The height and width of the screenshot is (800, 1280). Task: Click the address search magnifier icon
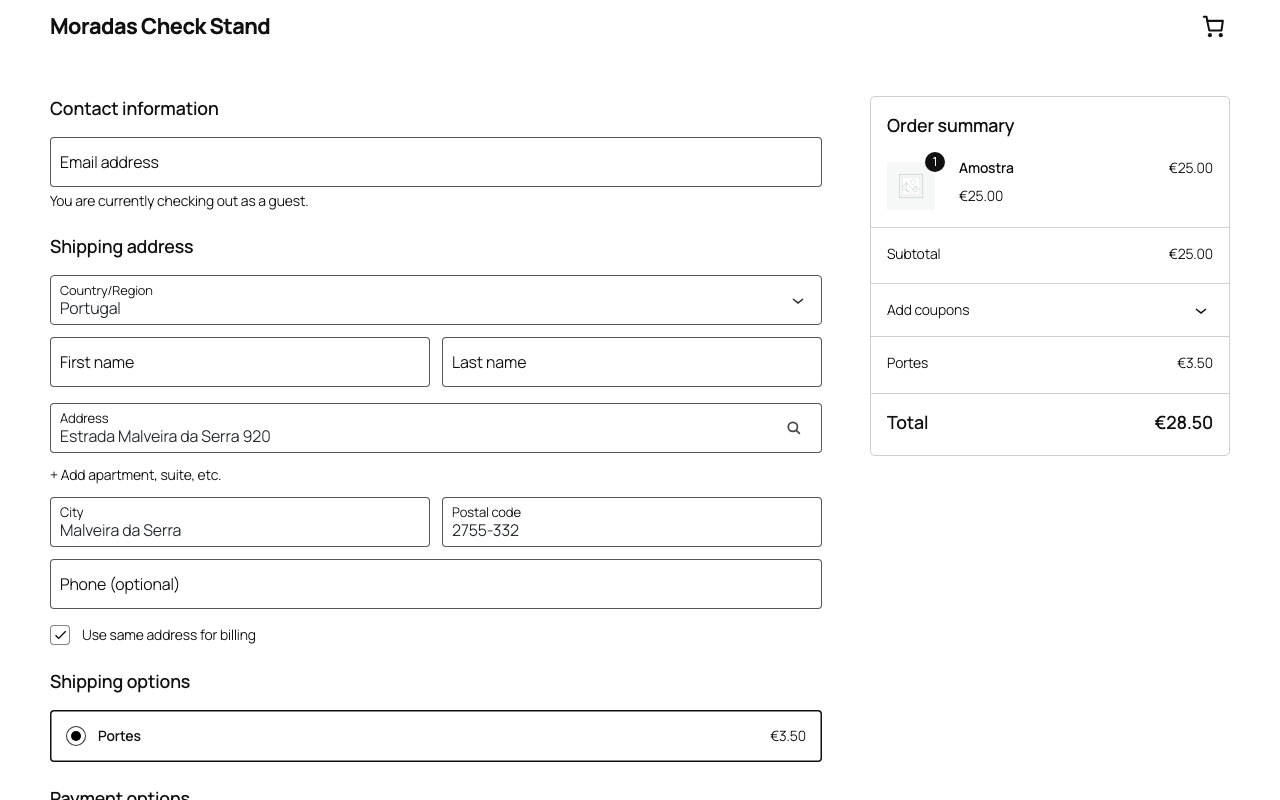click(794, 428)
